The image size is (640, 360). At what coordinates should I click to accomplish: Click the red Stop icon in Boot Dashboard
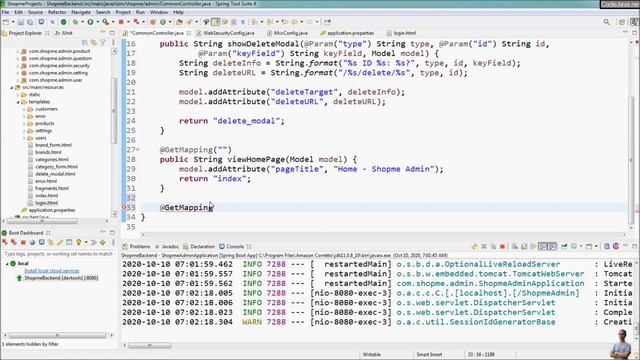tap(23, 242)
